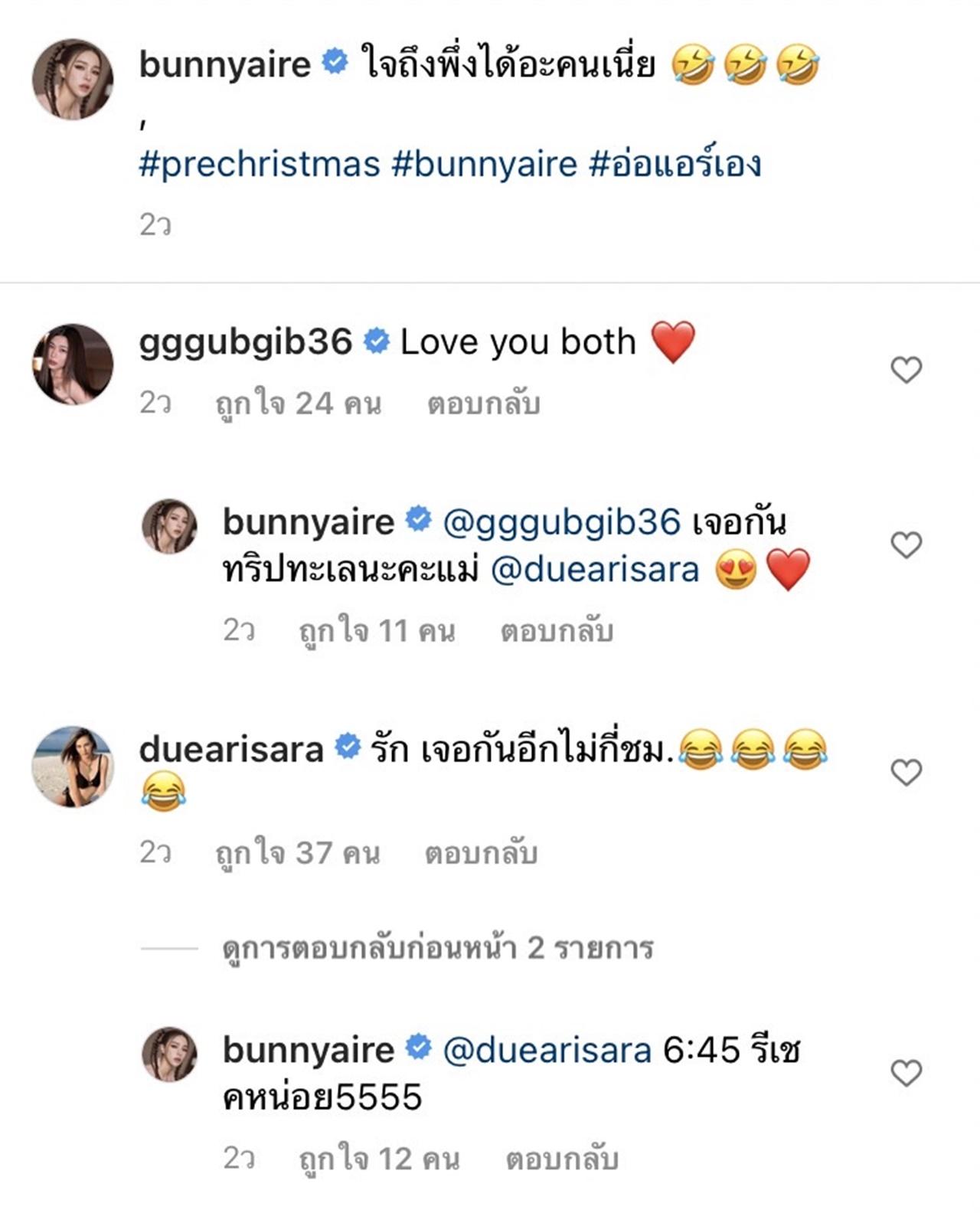980x1213 pixels.
Task: Open the gggubgib36 username link
Action: point(245,342)
